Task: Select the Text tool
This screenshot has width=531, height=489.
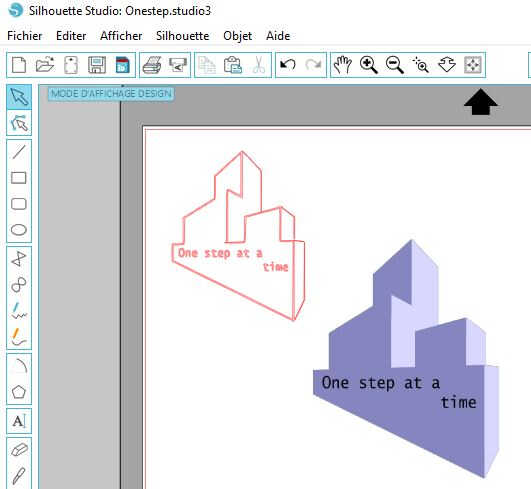Action: [19, 421]
